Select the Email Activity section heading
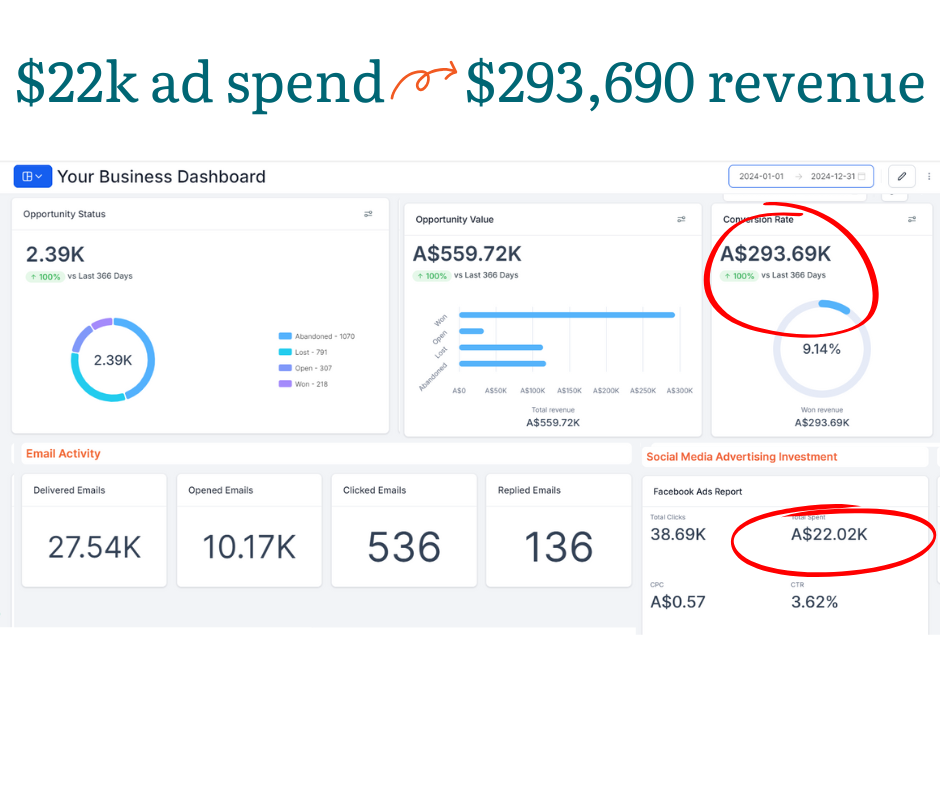 tap(63, 454)
